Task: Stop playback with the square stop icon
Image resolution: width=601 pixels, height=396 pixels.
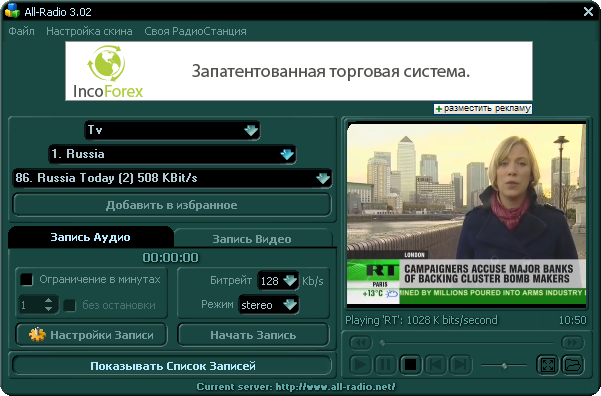Action: pyautogui.click(x=411, y=364)
